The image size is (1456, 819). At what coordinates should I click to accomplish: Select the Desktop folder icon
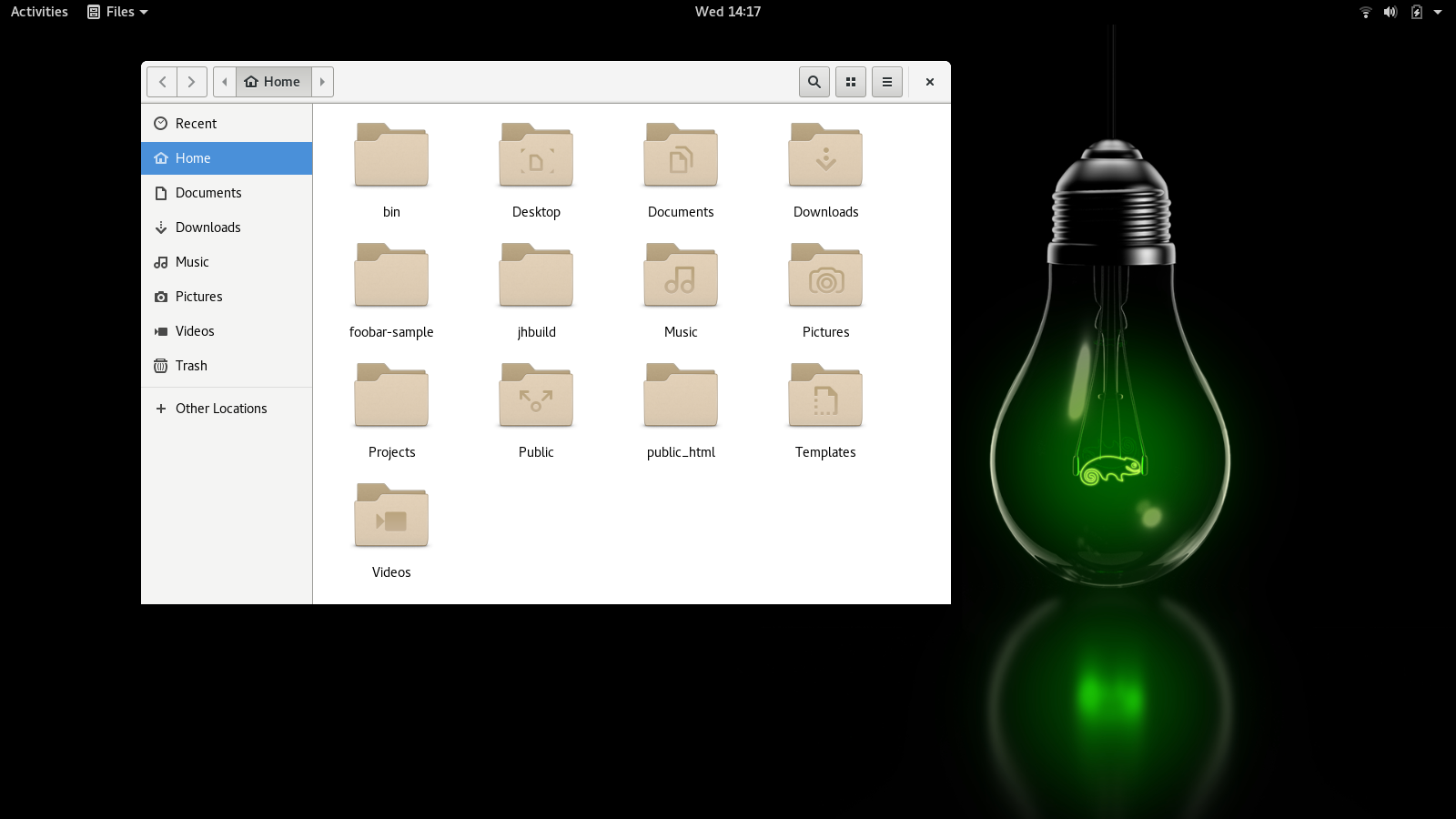tap(536, 156)
